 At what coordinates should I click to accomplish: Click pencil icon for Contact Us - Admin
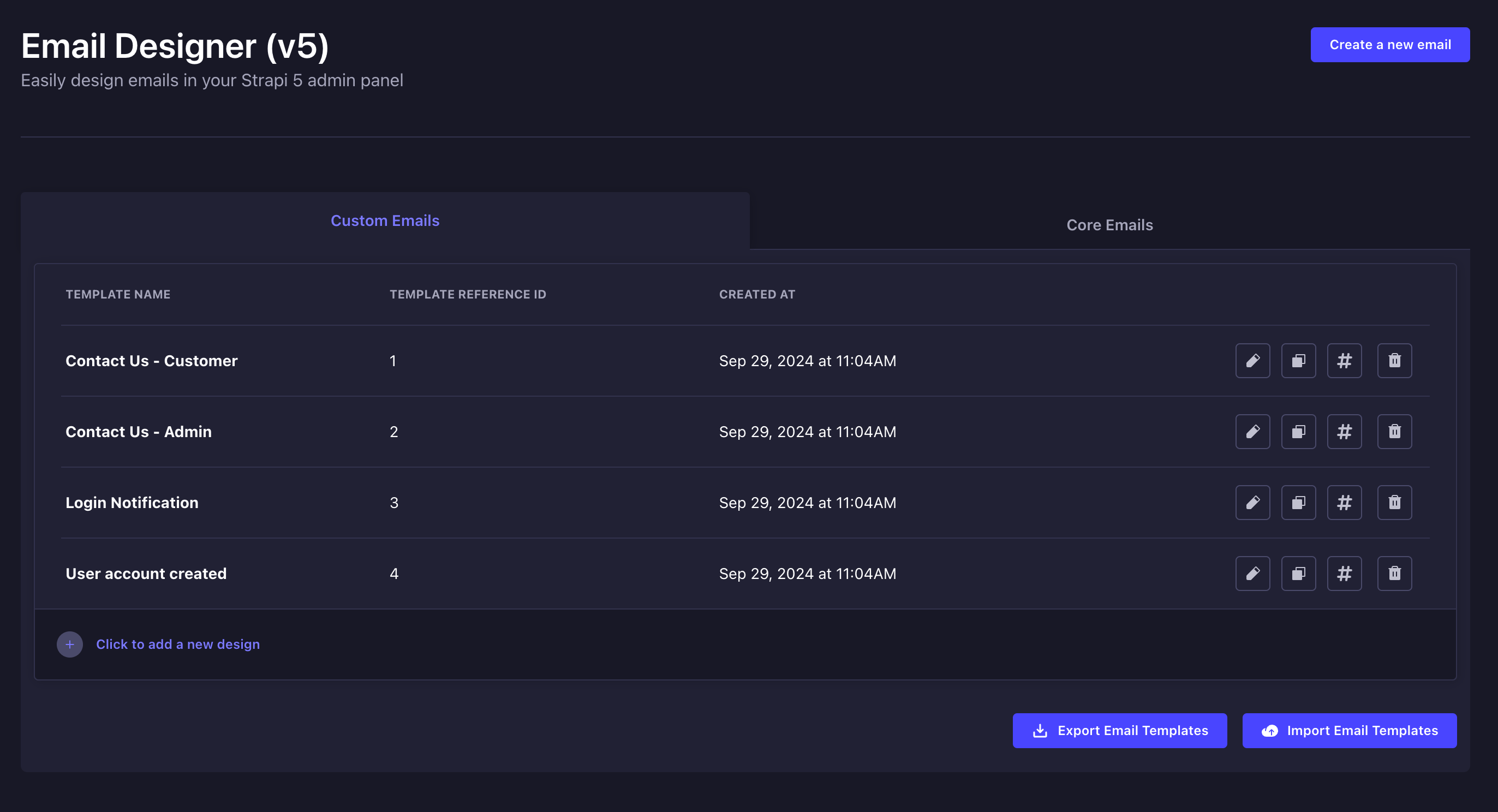point(1252,432)
